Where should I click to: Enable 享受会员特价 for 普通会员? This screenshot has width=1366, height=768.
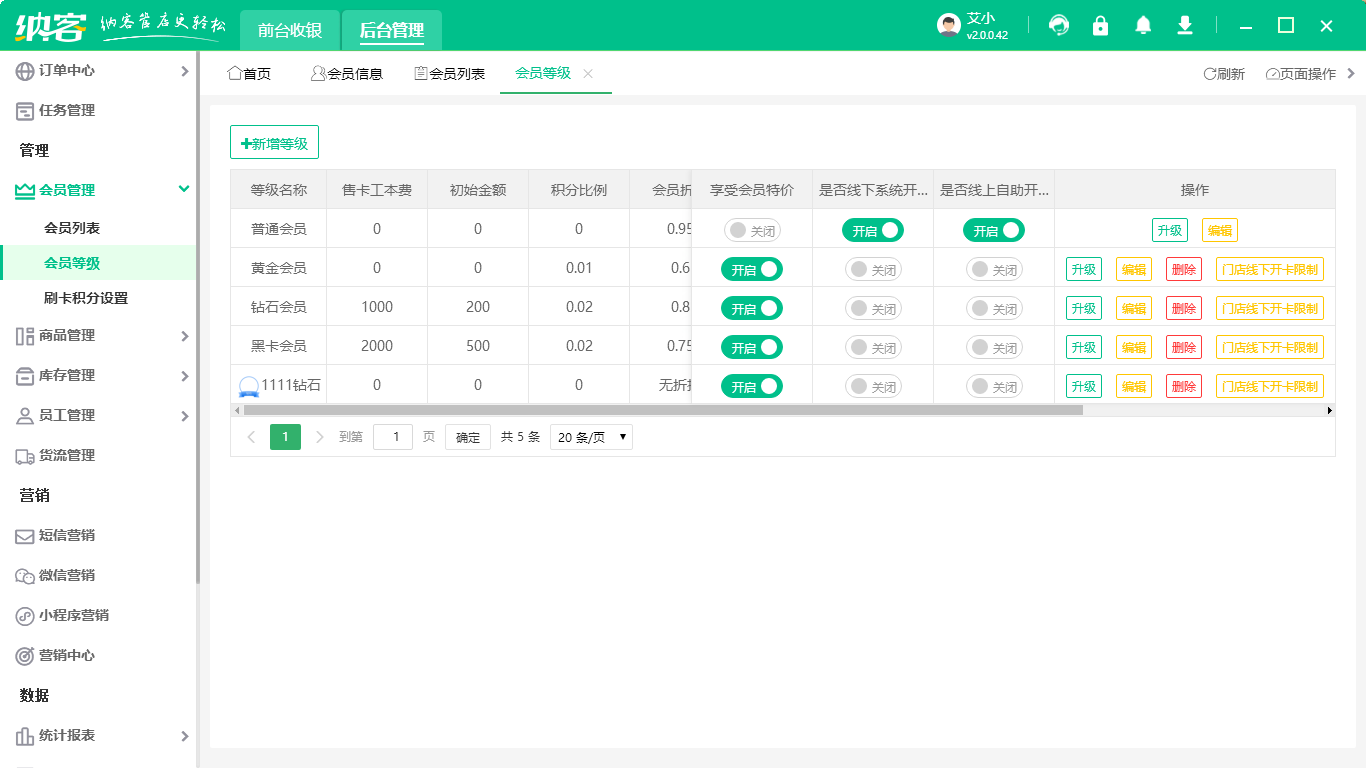752,231
